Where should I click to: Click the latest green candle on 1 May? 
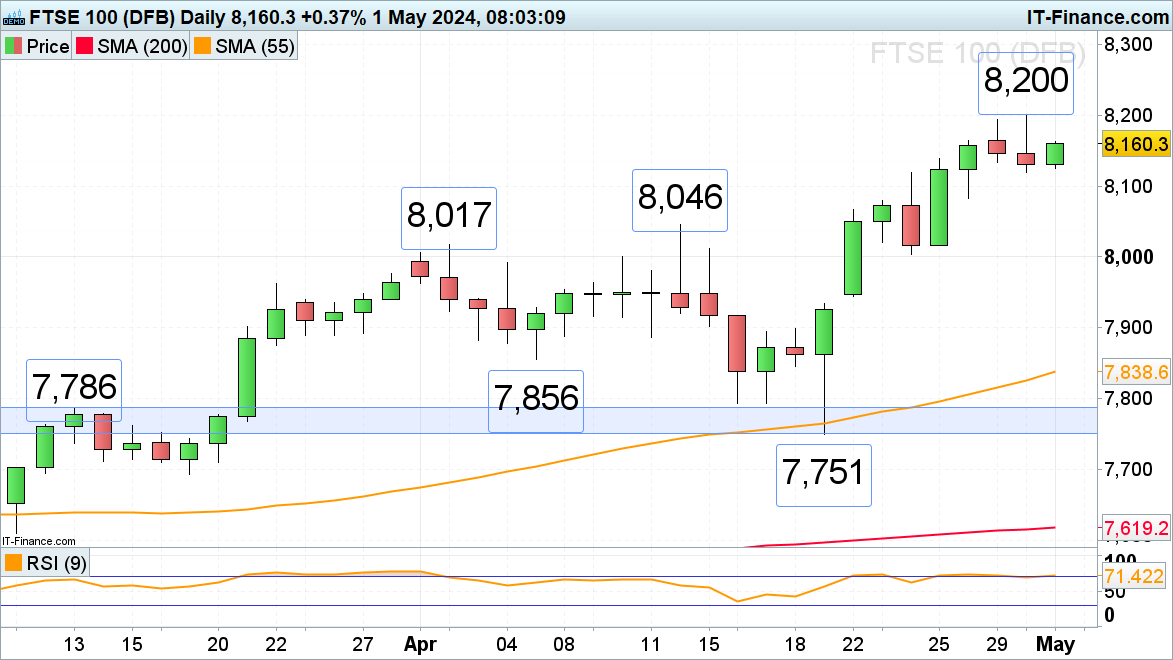click(x=1055, y=153)
